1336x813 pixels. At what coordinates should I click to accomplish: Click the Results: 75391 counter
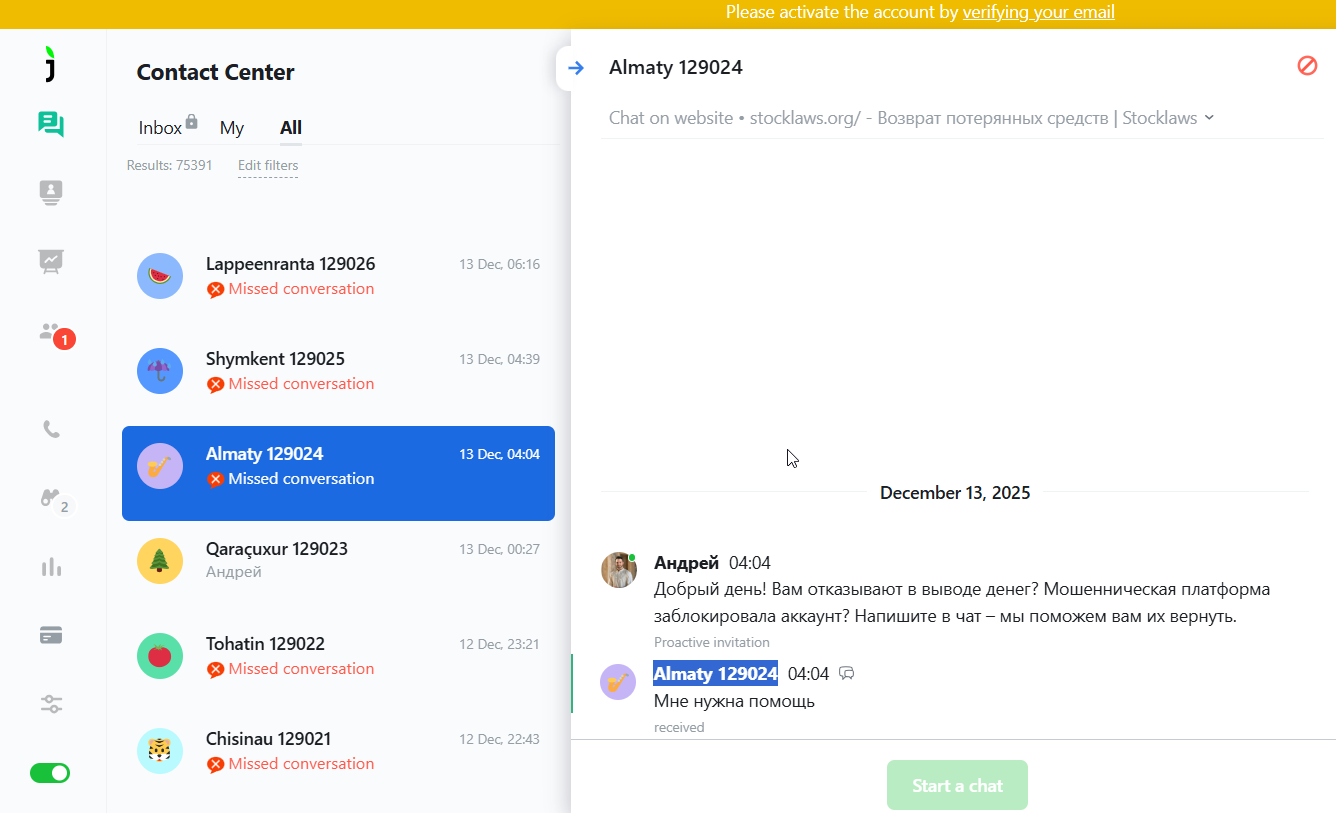pos(170,166)
